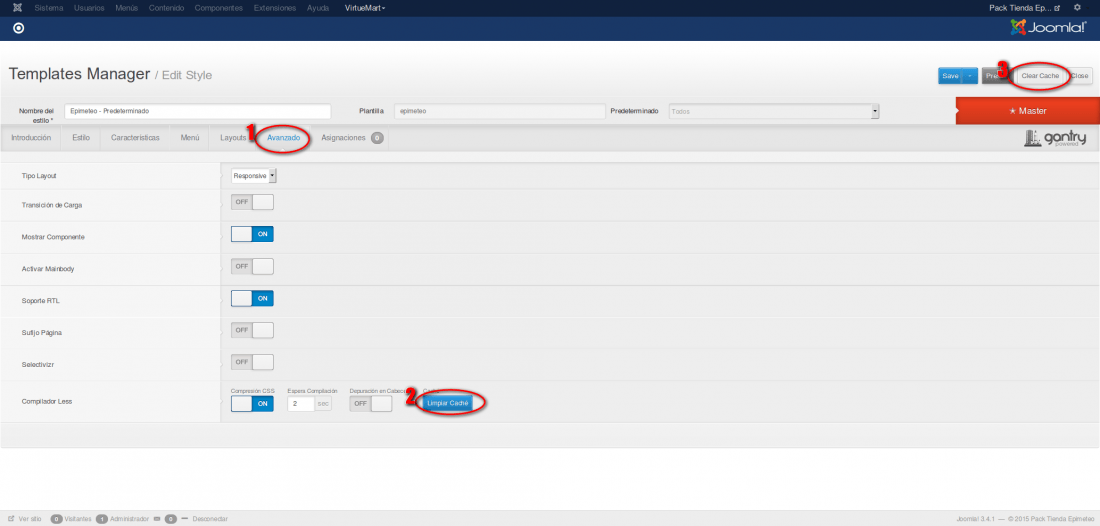1100x526 pixels.
Task: Toggle the Compresión CSS switch
Action: tap(252, 403)
